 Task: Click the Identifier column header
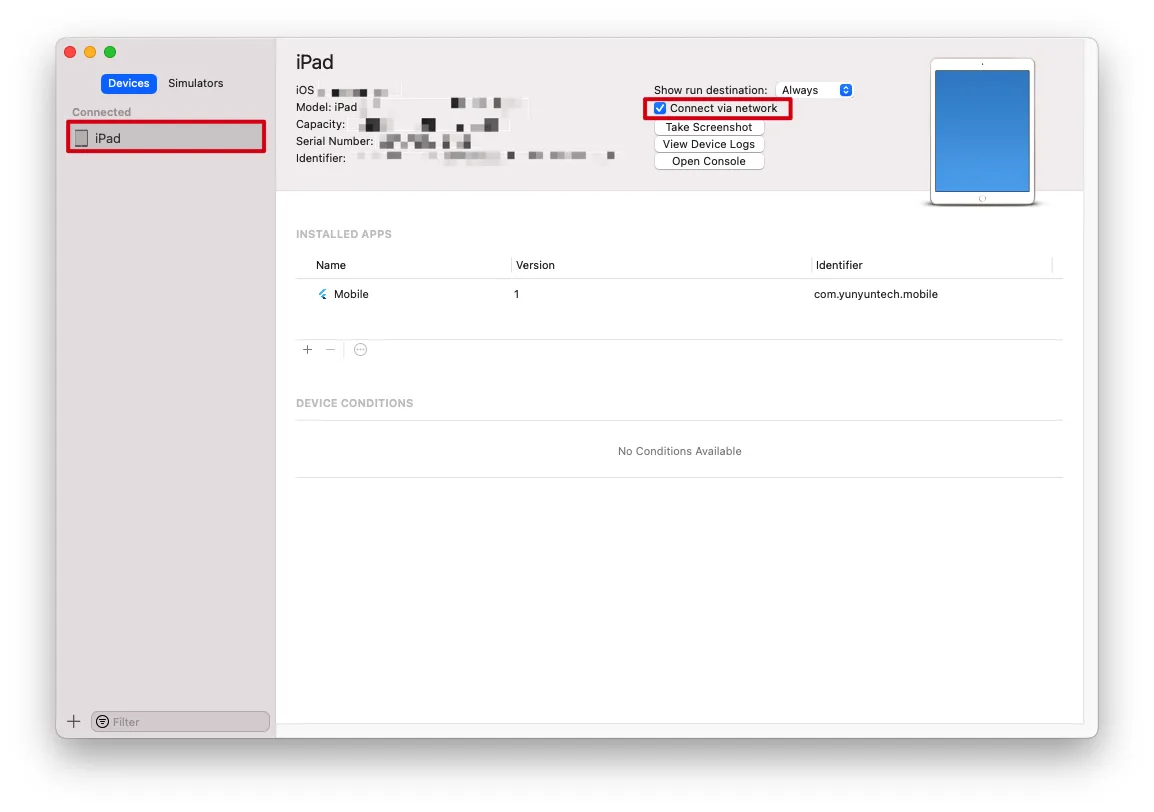click(839, 265)
